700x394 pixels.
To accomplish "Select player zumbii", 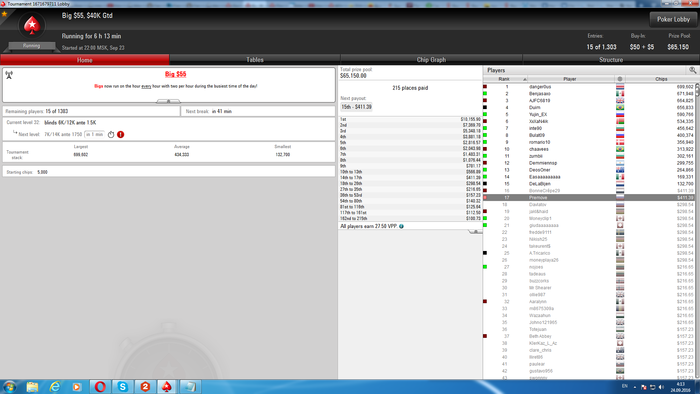I will point(589,156).
